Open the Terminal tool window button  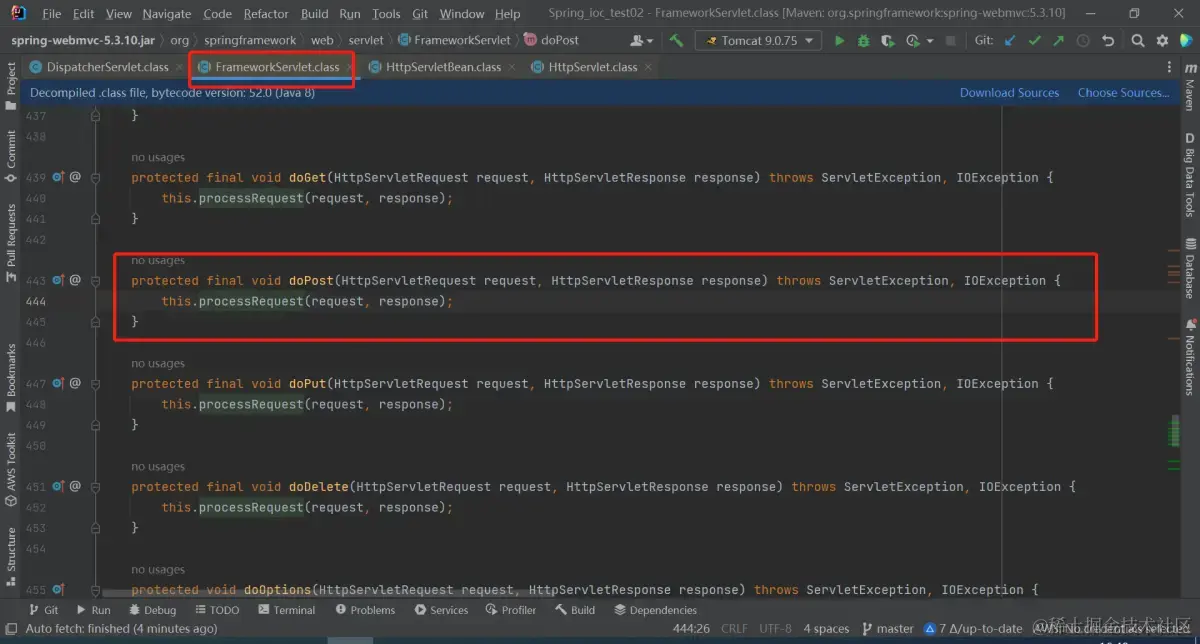coord(286,609)
